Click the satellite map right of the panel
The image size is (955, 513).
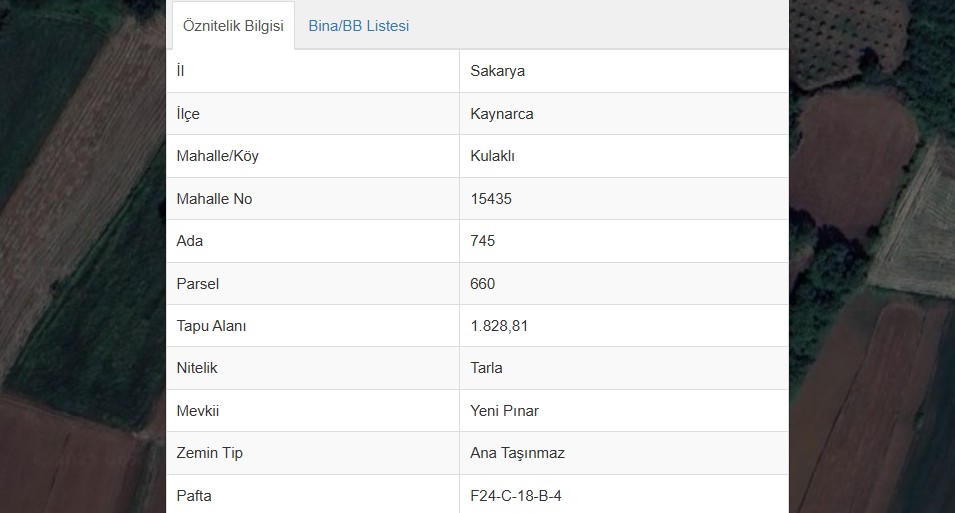point(872,256)
